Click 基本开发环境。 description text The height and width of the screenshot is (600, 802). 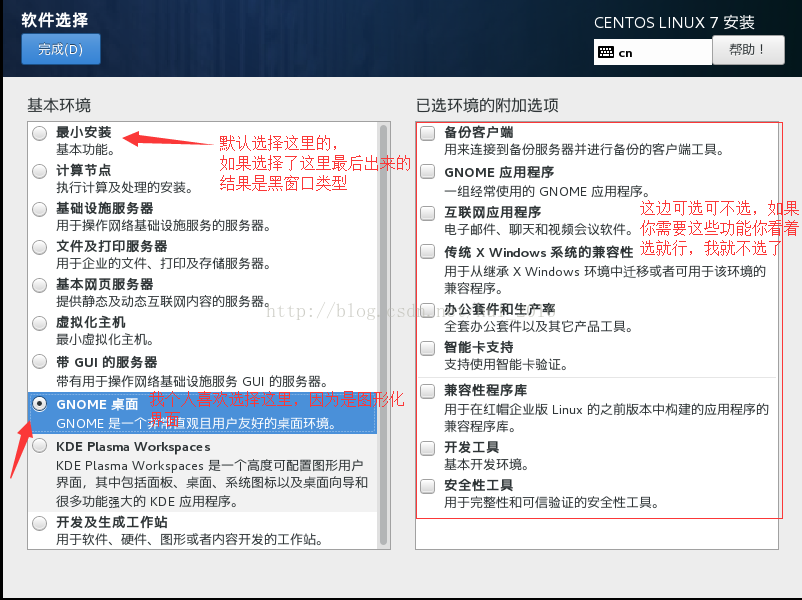(x=486, y=464)
